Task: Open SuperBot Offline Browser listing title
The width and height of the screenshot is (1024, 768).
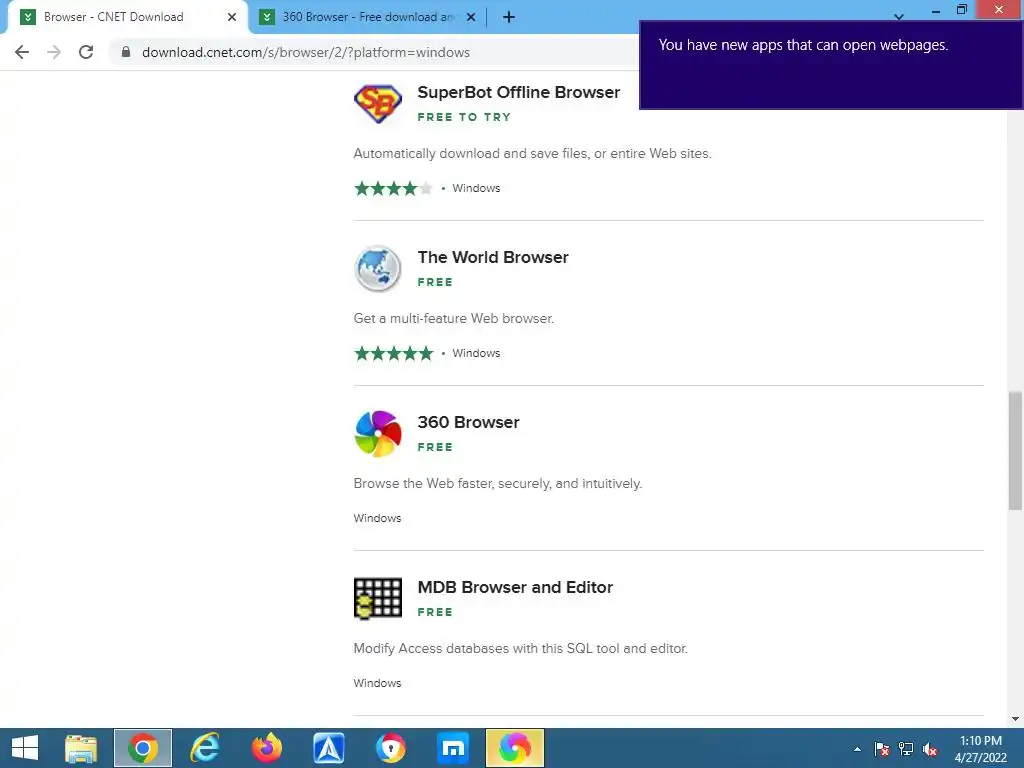Action: (x=519, y=92)
